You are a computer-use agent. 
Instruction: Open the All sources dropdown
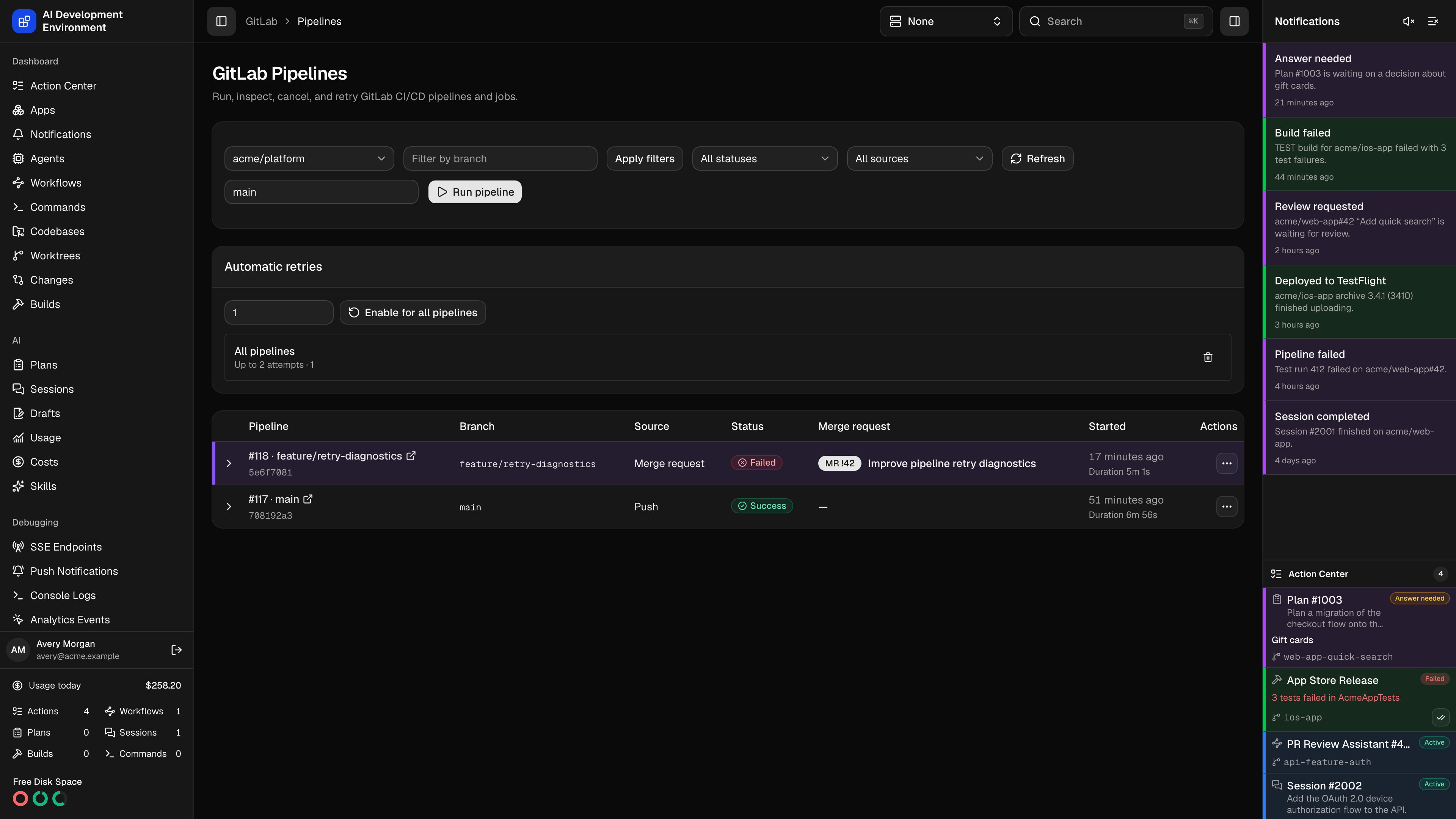pyautogui.click(x=919, y=158)
